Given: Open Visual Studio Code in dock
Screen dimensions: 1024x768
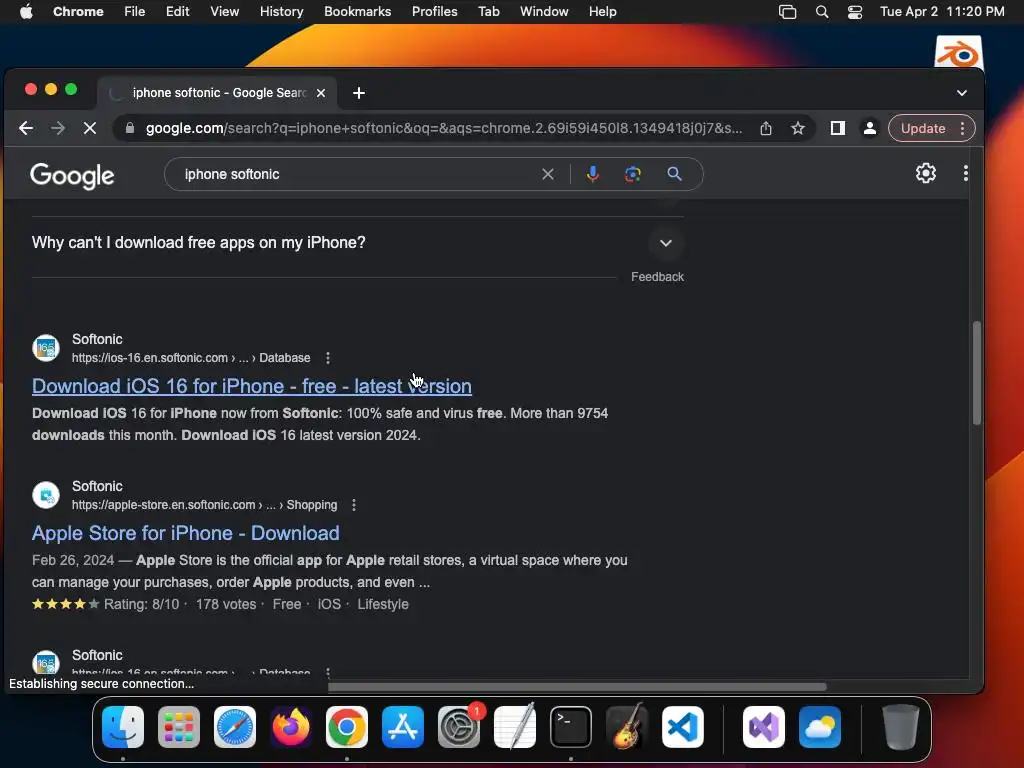Looking at the screenshot, I should 683,727.
